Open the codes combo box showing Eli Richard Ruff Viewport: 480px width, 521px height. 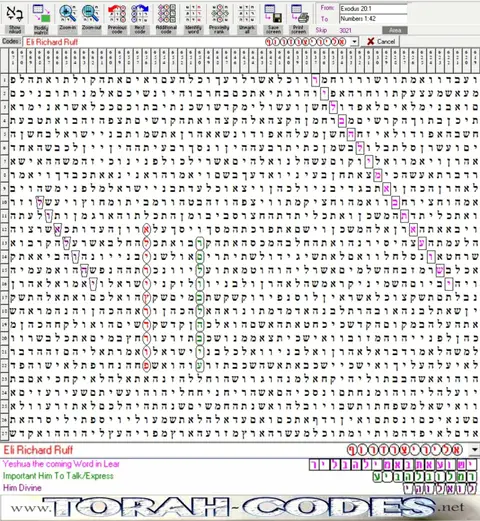[190, 42]
